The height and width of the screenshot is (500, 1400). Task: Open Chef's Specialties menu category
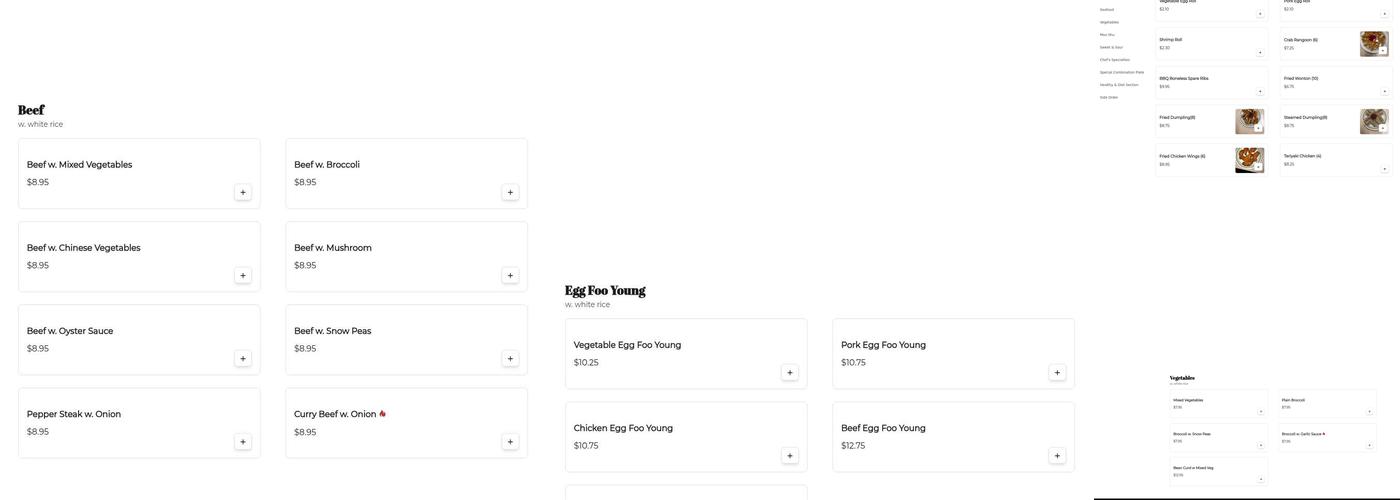1115,60
